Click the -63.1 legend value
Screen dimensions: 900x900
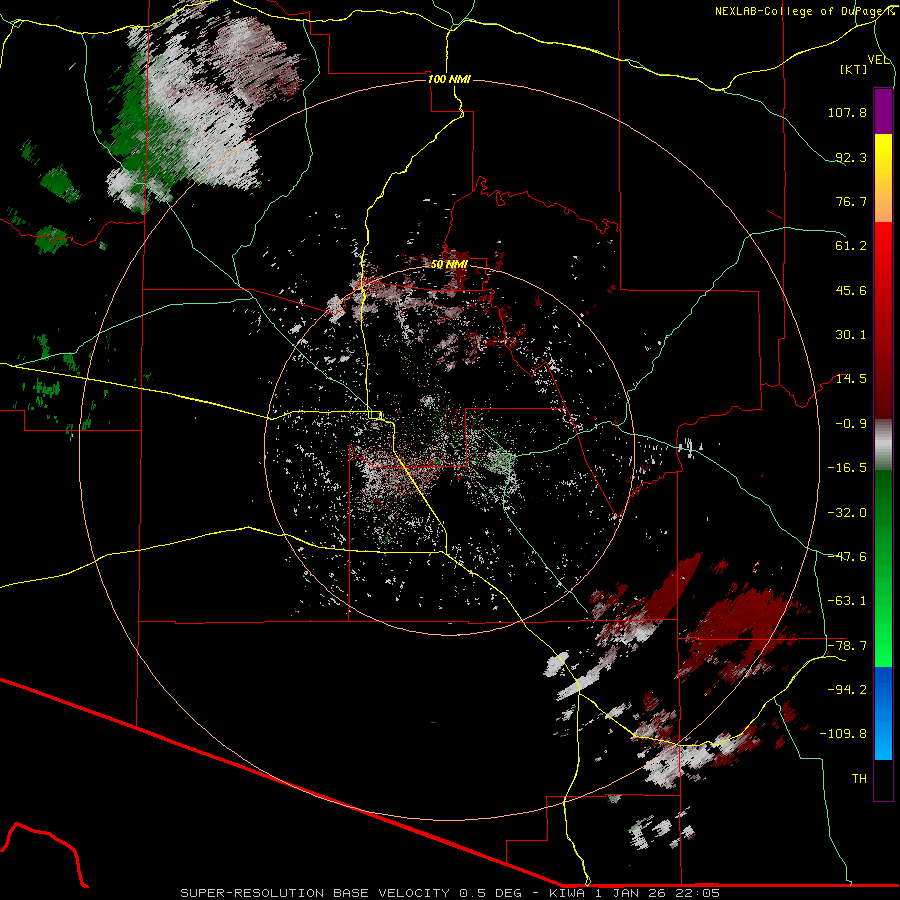847,601
